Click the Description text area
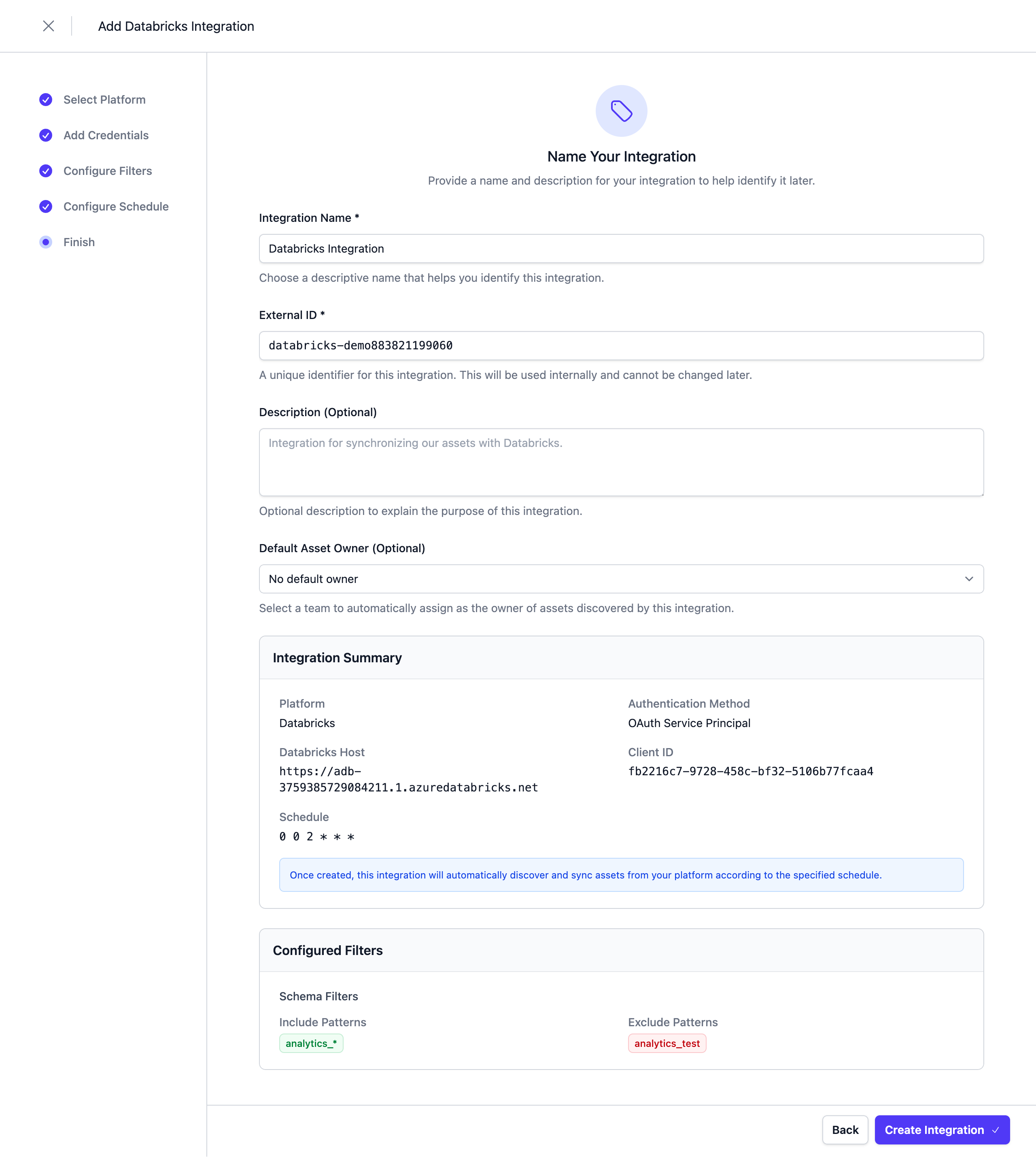This screenshot has height=1157, width=1036. [x=621, y=462]
